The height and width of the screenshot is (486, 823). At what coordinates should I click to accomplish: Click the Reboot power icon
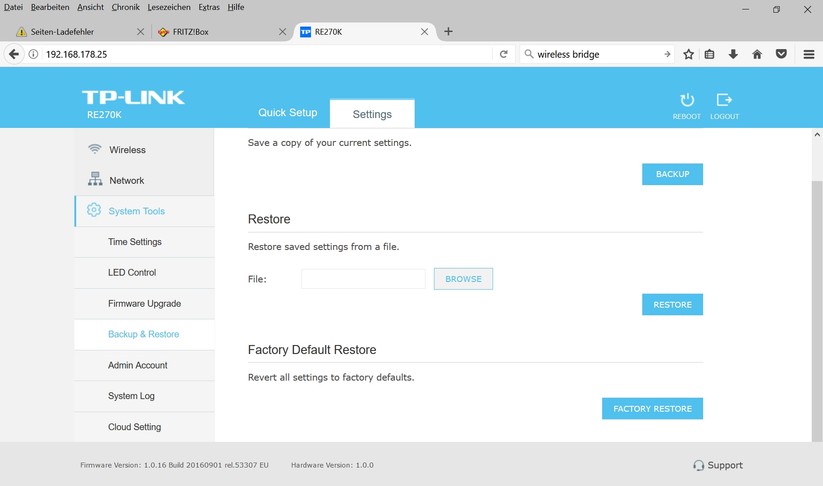click(686, 100)
